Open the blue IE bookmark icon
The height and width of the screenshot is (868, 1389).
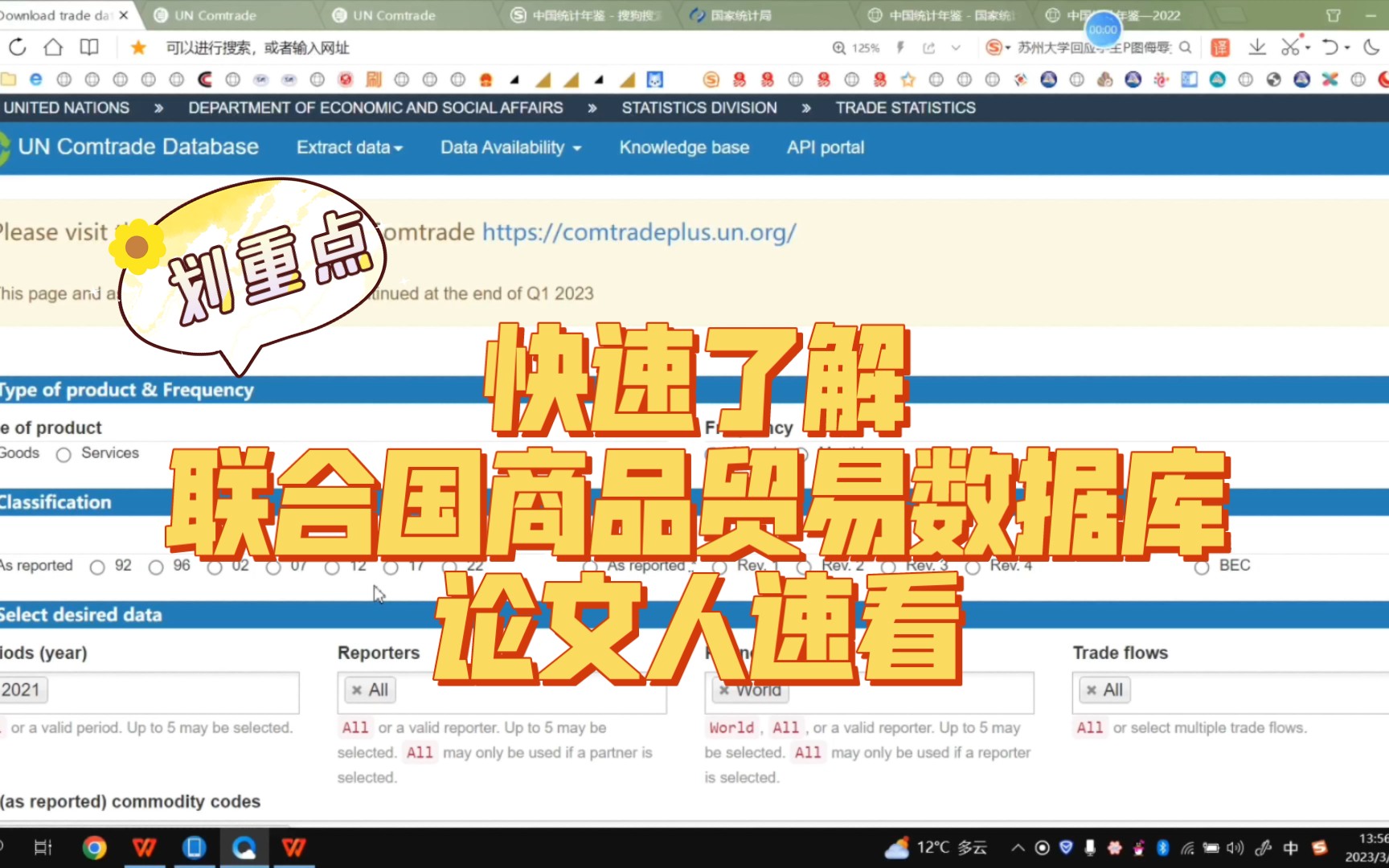(x=36, y=79)
